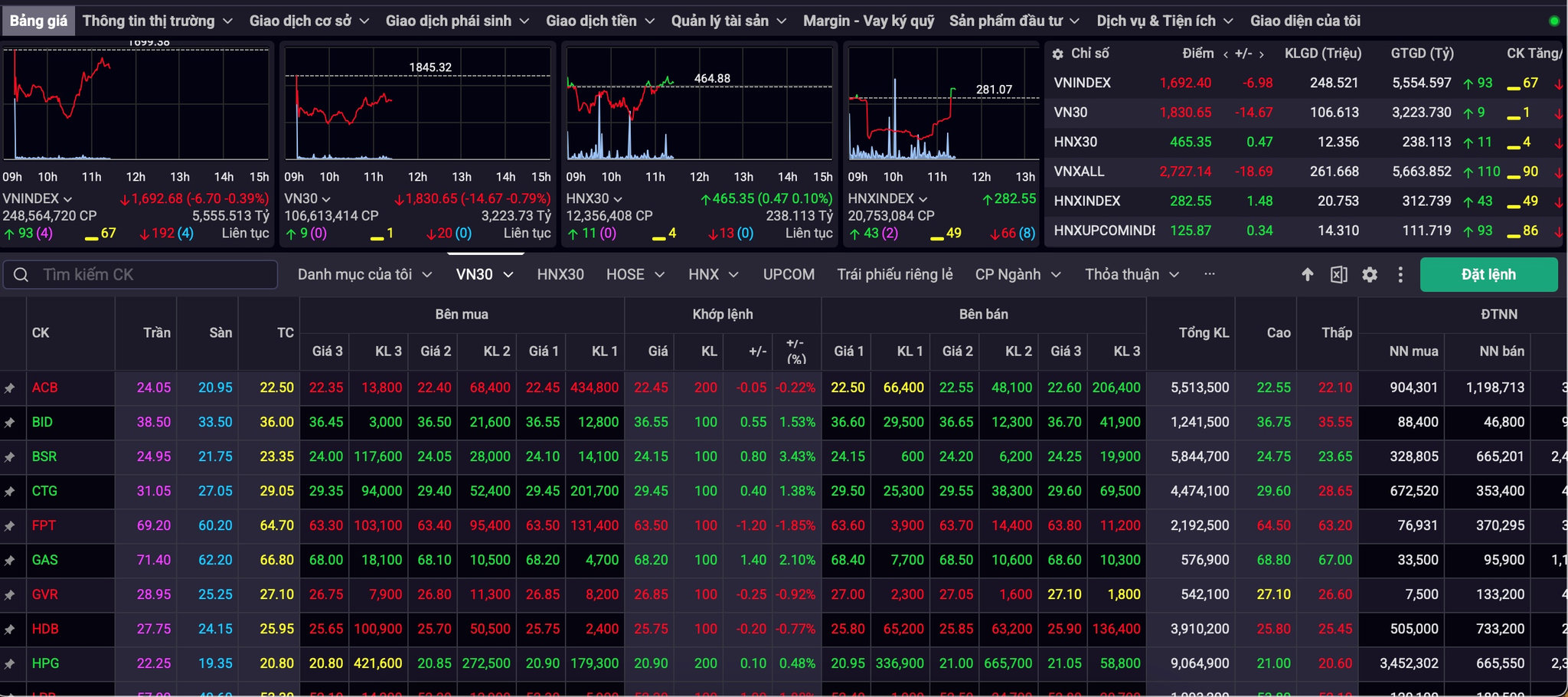Click the scroll-to-top arrow icon

(x=1308, y=274)
